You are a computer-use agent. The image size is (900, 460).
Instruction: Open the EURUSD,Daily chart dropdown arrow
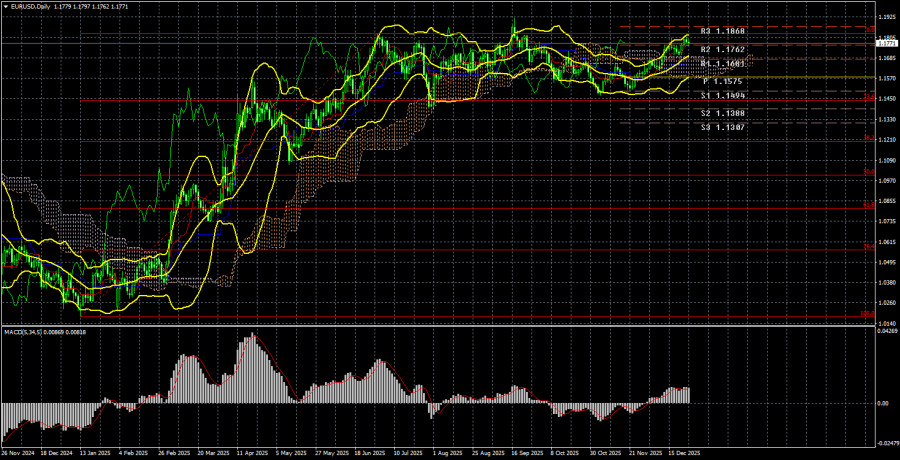(x=5, y=7)
